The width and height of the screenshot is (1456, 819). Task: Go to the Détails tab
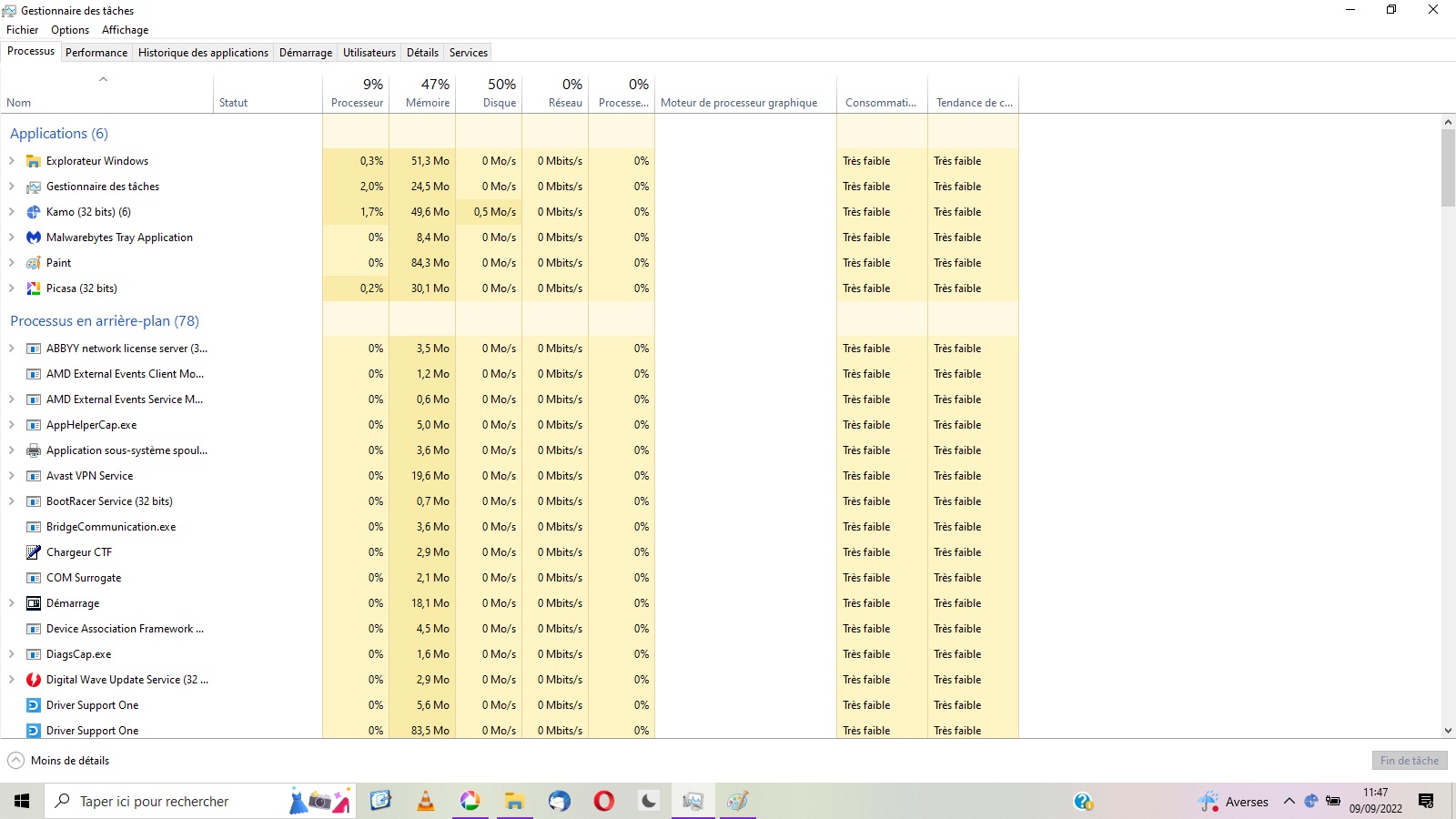[x=422, y=53]
